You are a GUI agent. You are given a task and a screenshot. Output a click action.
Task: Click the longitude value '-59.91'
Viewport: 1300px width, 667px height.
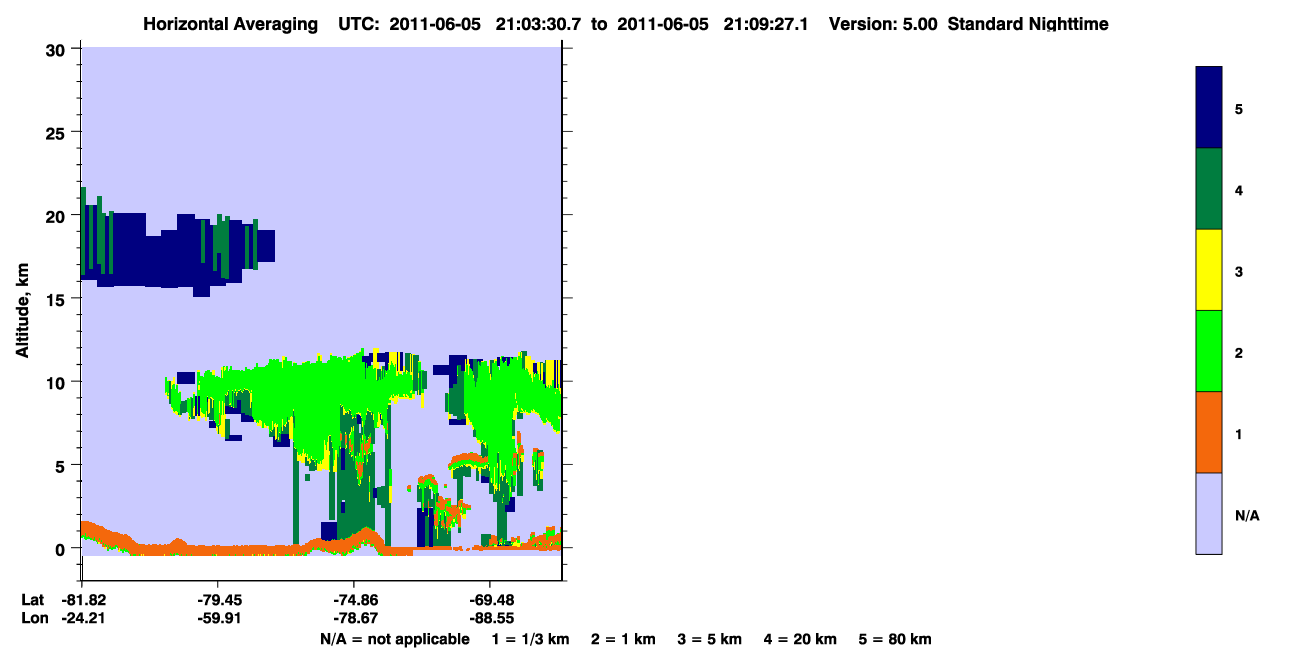point(218,619)
